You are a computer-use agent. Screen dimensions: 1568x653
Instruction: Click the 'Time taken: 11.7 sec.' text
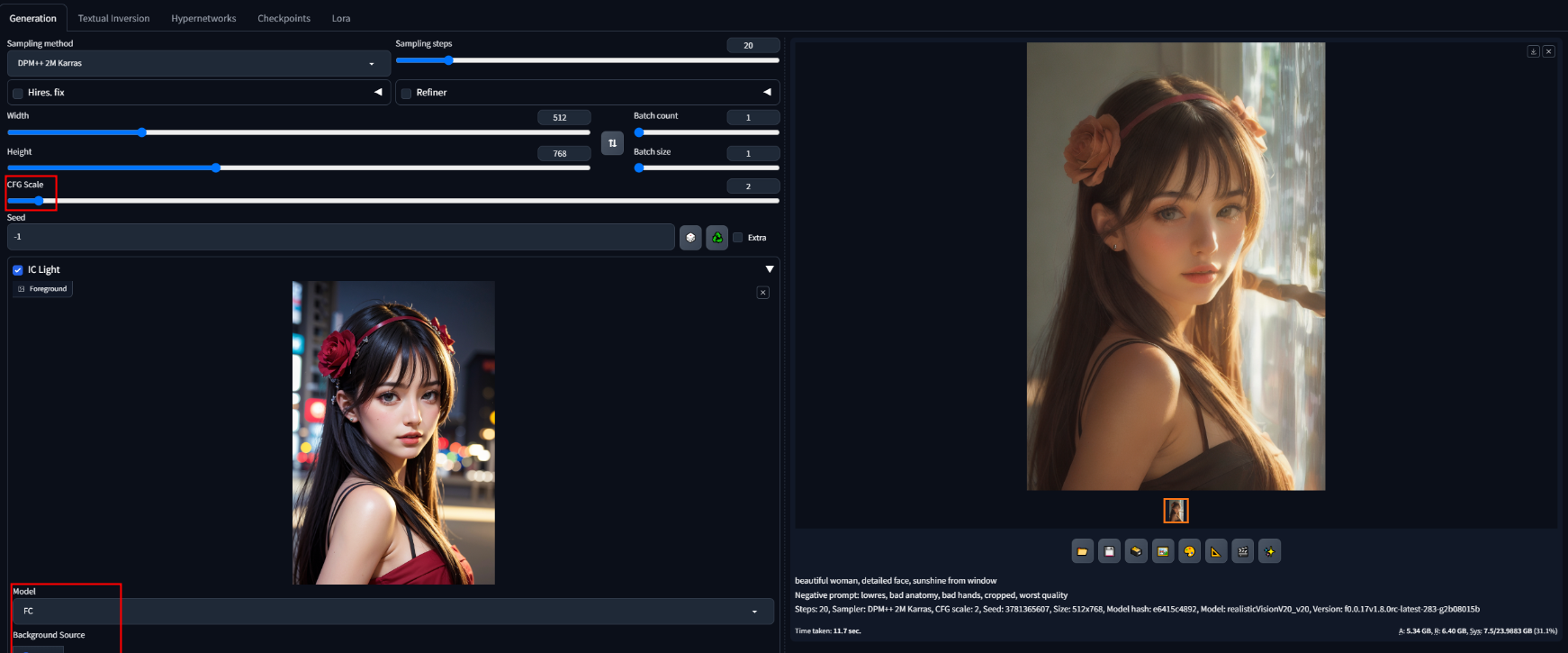point(827,630)
